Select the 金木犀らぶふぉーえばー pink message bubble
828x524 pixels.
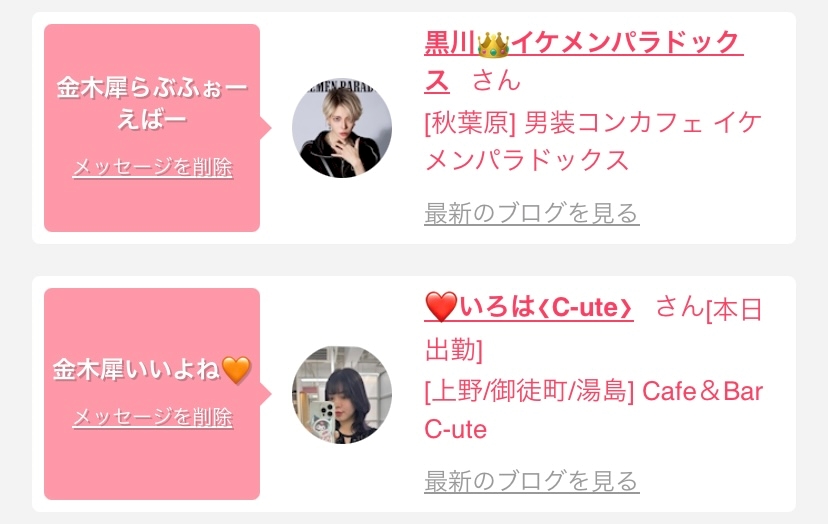[152, 128]
